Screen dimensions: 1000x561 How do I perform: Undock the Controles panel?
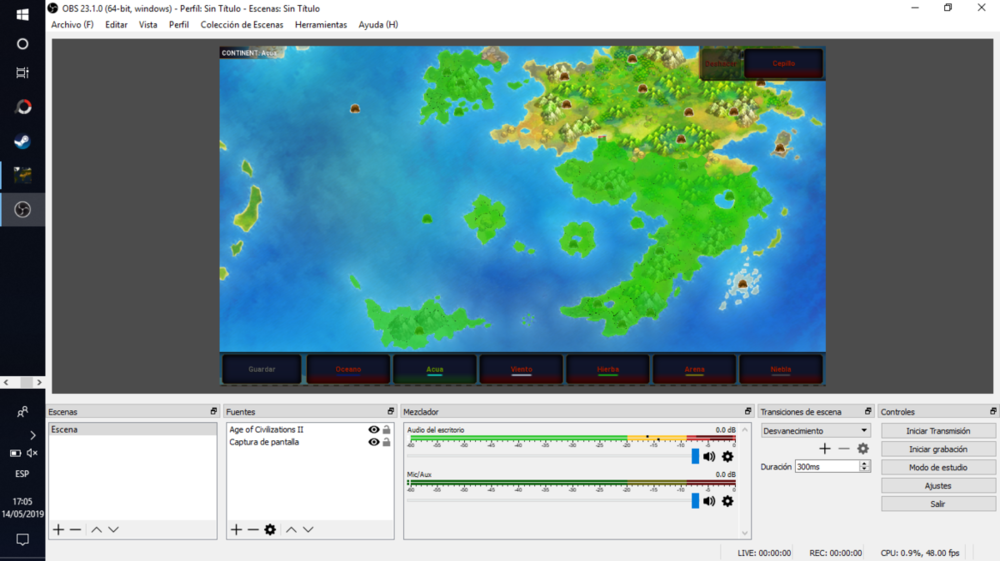993,411
